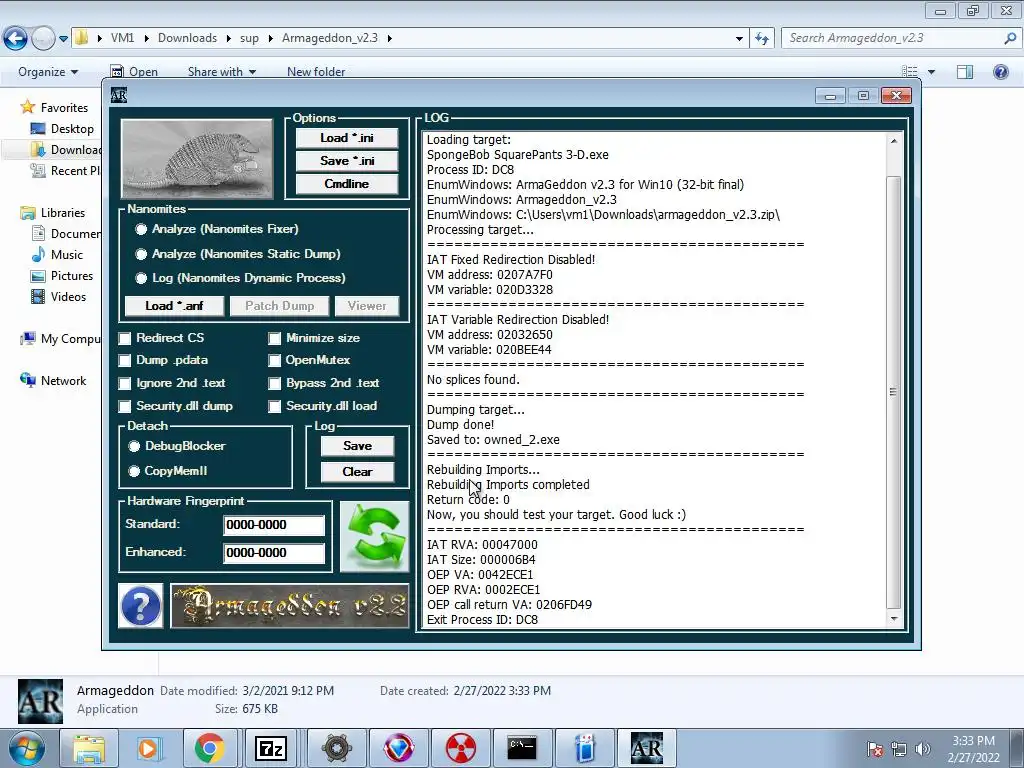Open the blue question mark help icon
The height and width of the screenshot is (768, 1024).
pos(140,606)
